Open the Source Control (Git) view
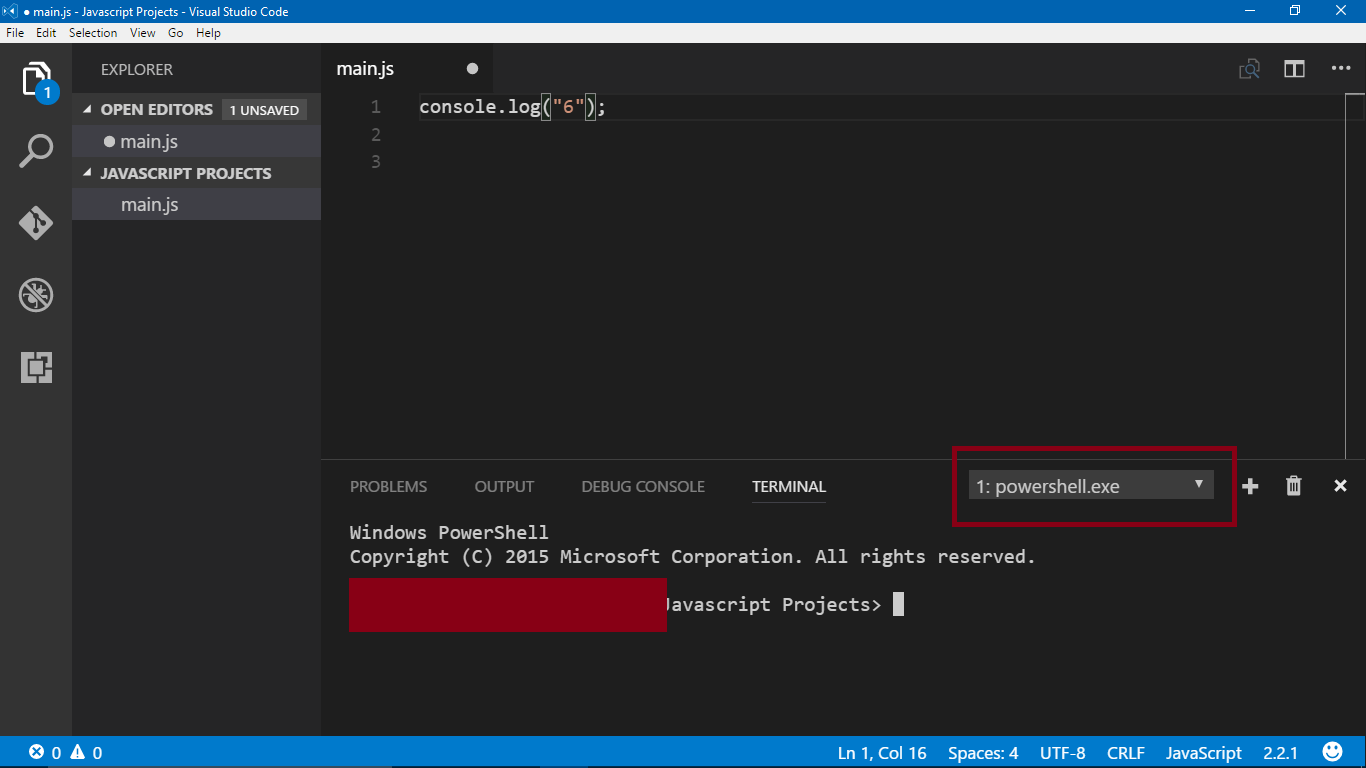 [x=36, y=223]
